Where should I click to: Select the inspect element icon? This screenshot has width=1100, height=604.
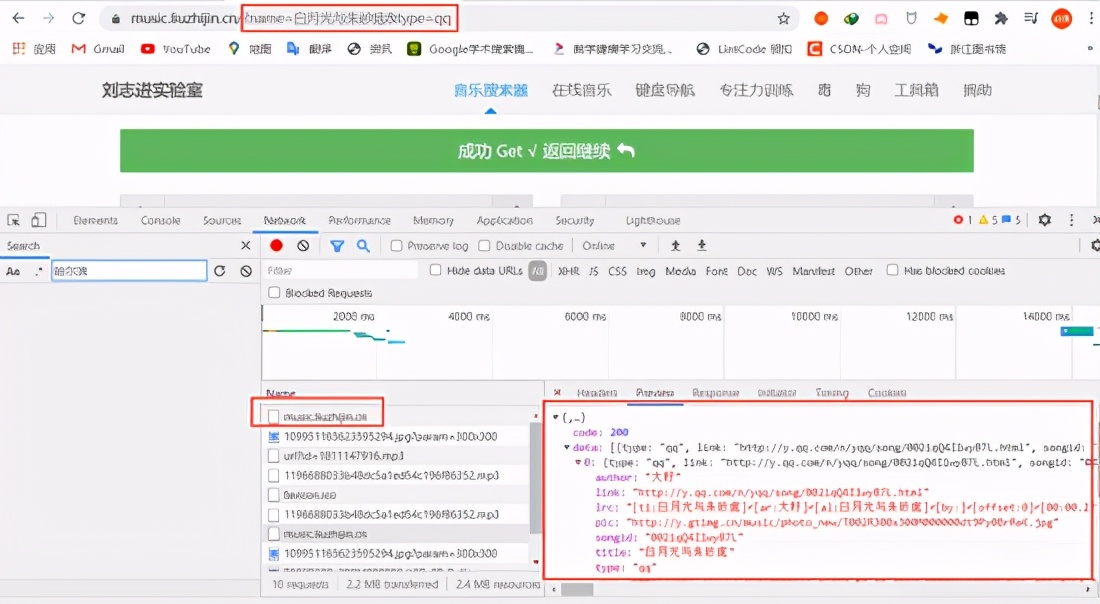[14, 220]
